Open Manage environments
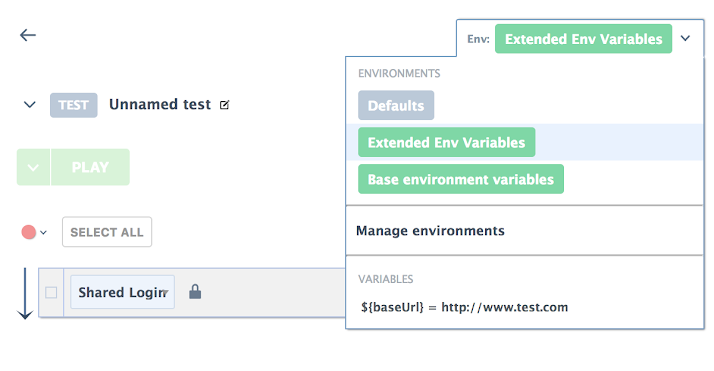The image size is (714, 371). (x=430, y=230)
